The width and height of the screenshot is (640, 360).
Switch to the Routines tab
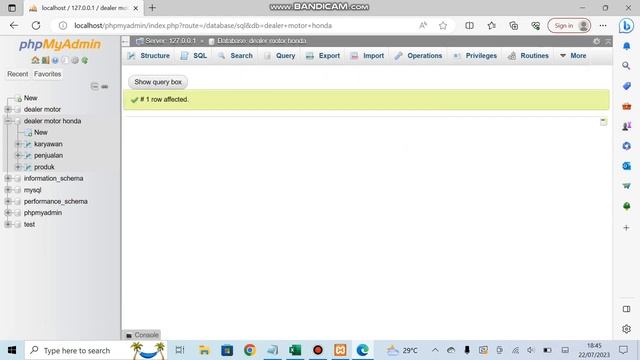click(529, 56)
